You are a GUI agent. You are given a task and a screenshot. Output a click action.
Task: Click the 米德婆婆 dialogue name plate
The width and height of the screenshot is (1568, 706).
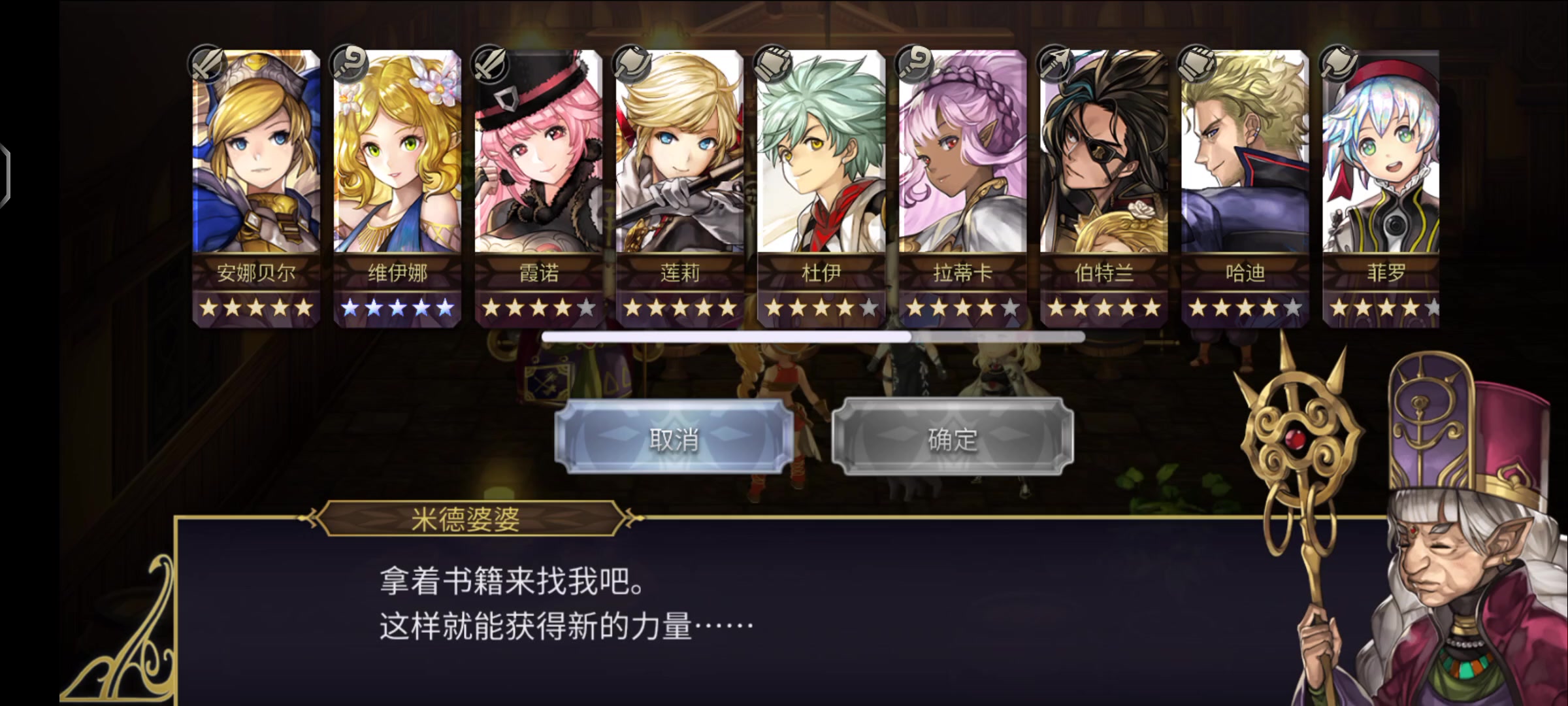[466, 519]
